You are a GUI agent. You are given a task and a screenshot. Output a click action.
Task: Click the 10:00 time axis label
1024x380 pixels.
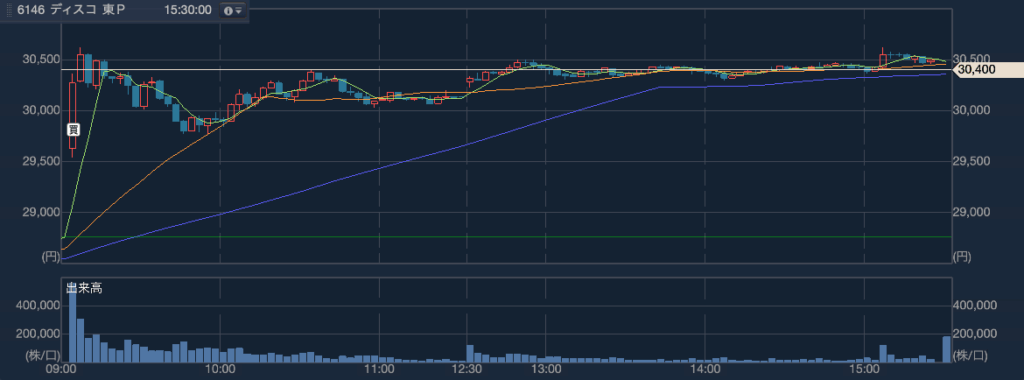point(220,370)
